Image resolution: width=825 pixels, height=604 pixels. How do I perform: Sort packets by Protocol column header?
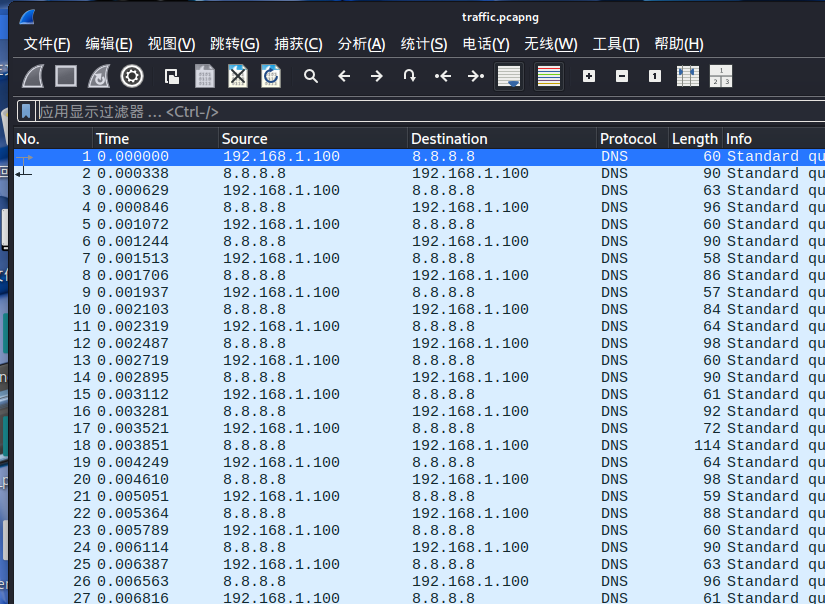click(628, 139)
